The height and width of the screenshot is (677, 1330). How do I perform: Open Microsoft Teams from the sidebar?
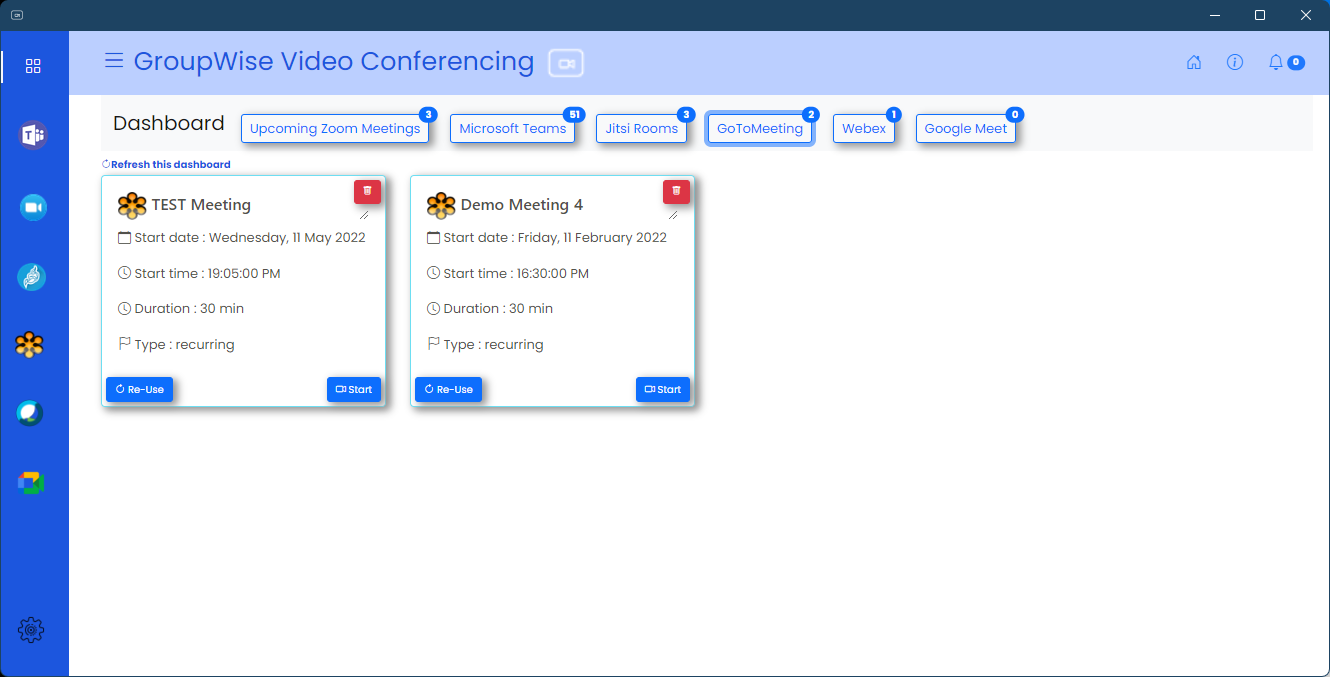[x=33, y=135]
